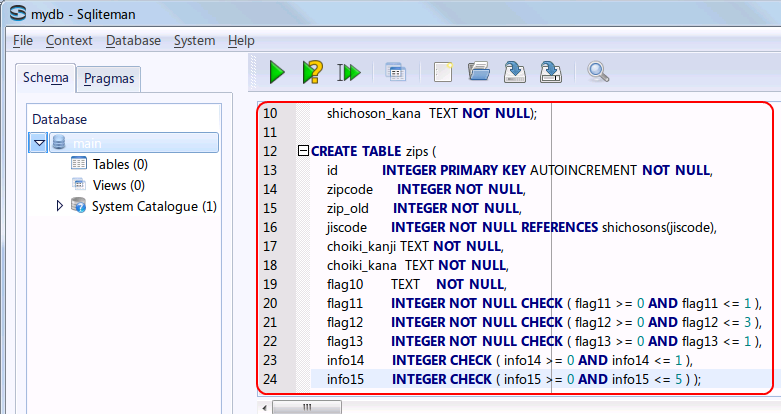Screen dimensions: 781x414
Task: Click the create view toolbar icon
Action: (396, 72)
